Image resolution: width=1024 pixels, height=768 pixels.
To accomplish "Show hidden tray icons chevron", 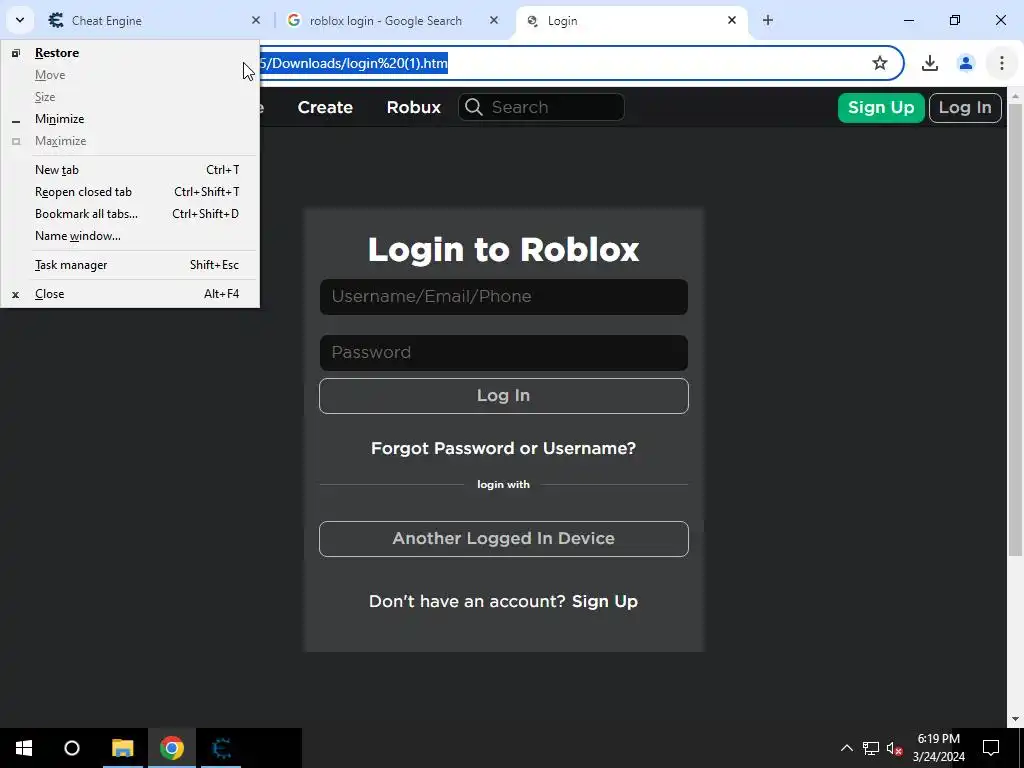I will (x=846, y=748).
